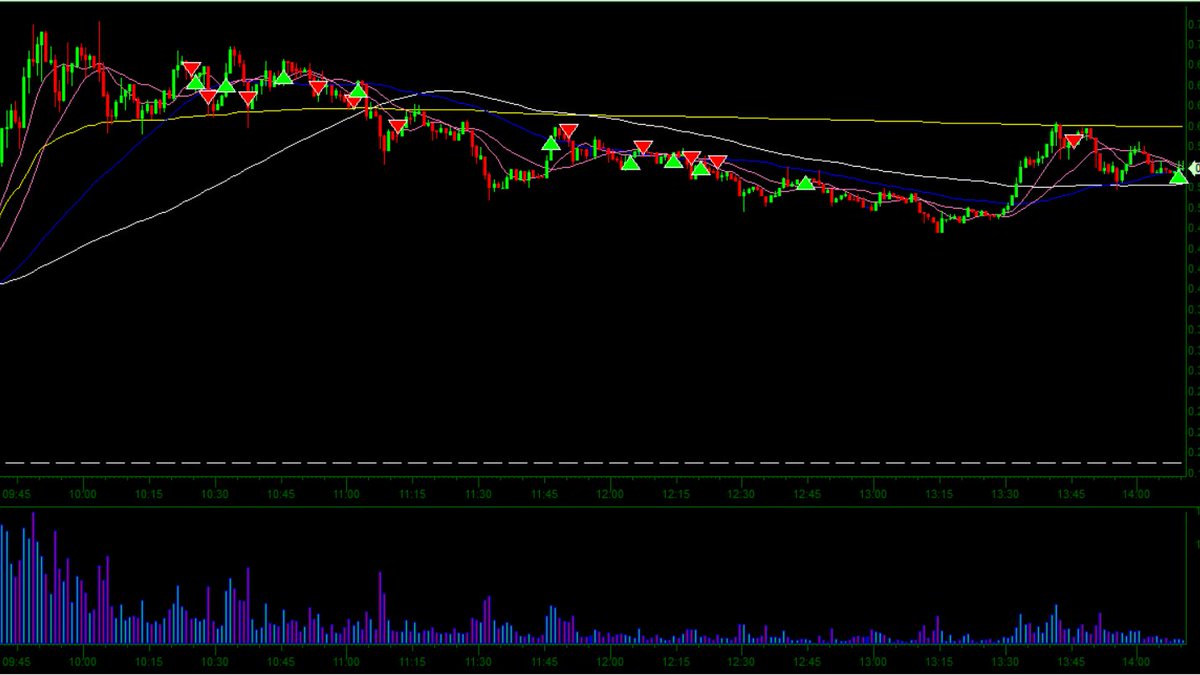Select the green buy triangle near 12:04
The image size is (1200, 675).
click(630, 162)
